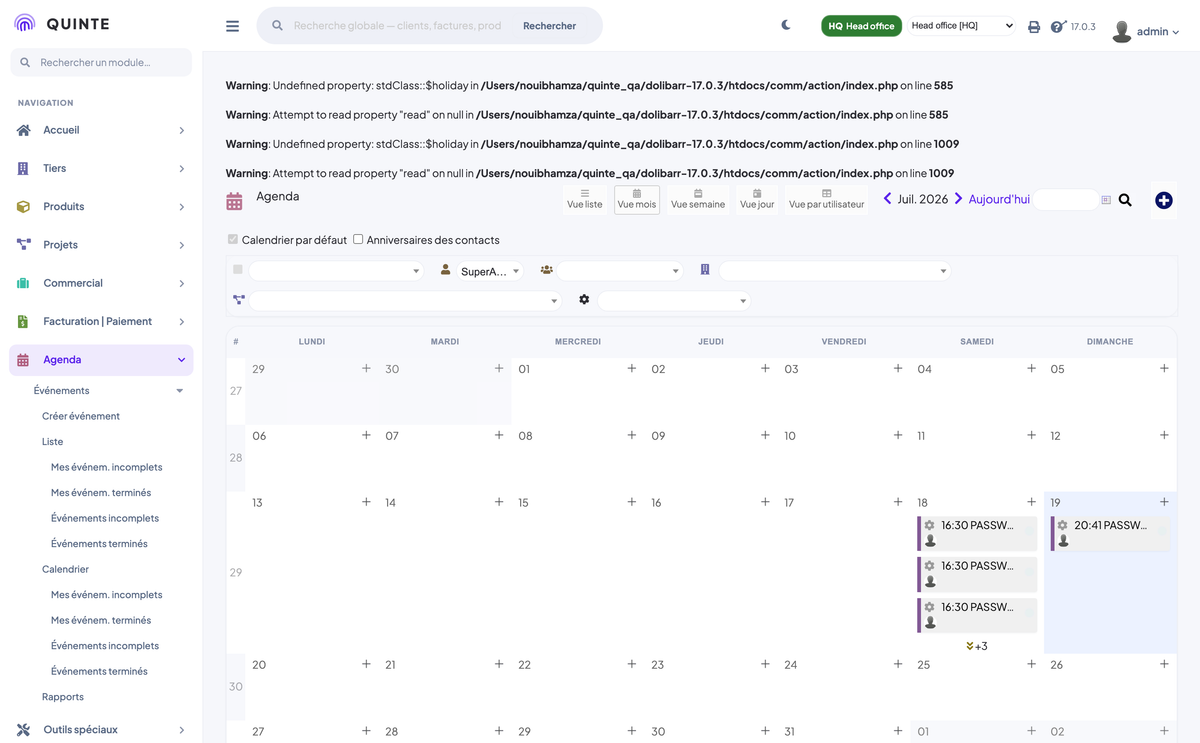Image resolution: width=1200 pixels, height=743 pixels.
Task: Click the Quinte logo icon
Action: click(24, 24)
